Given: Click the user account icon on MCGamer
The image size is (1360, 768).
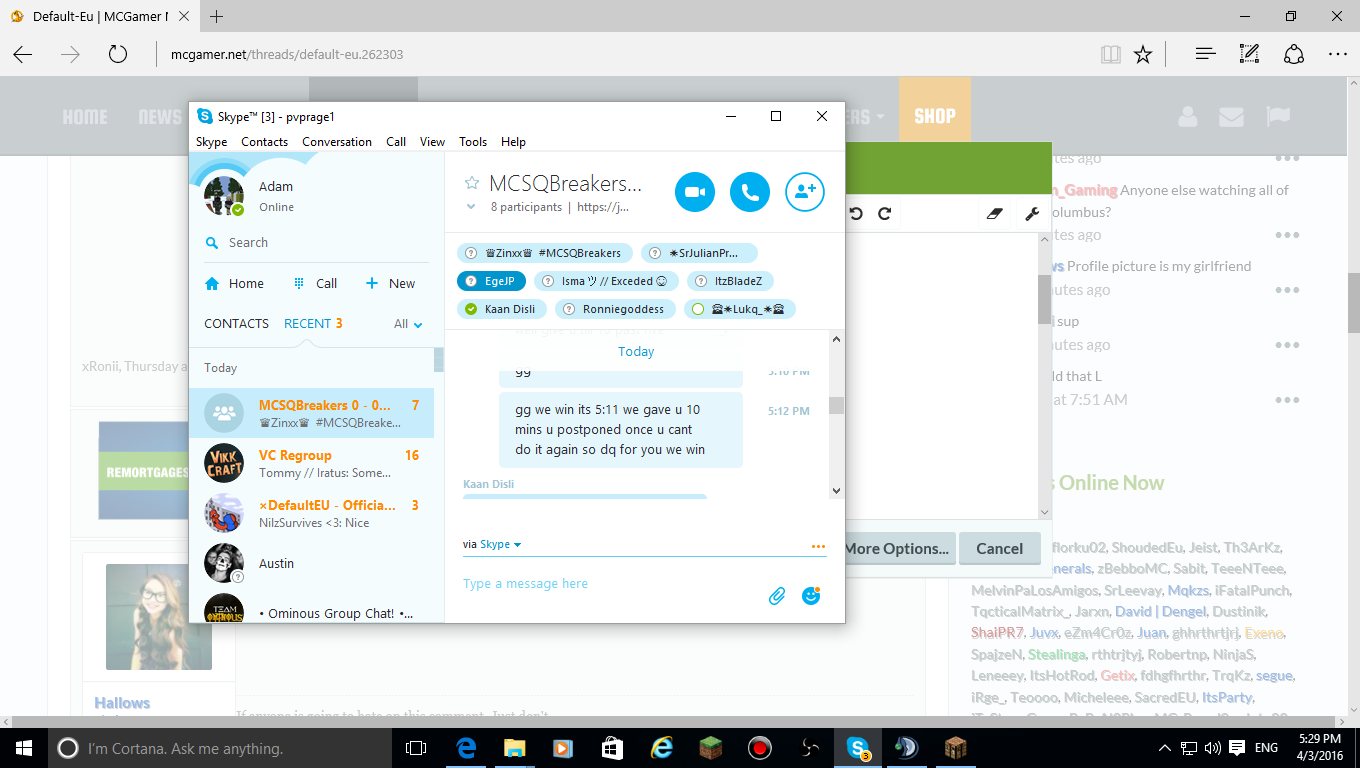Looking at the screenshot, I should (x=1187, y=116).
